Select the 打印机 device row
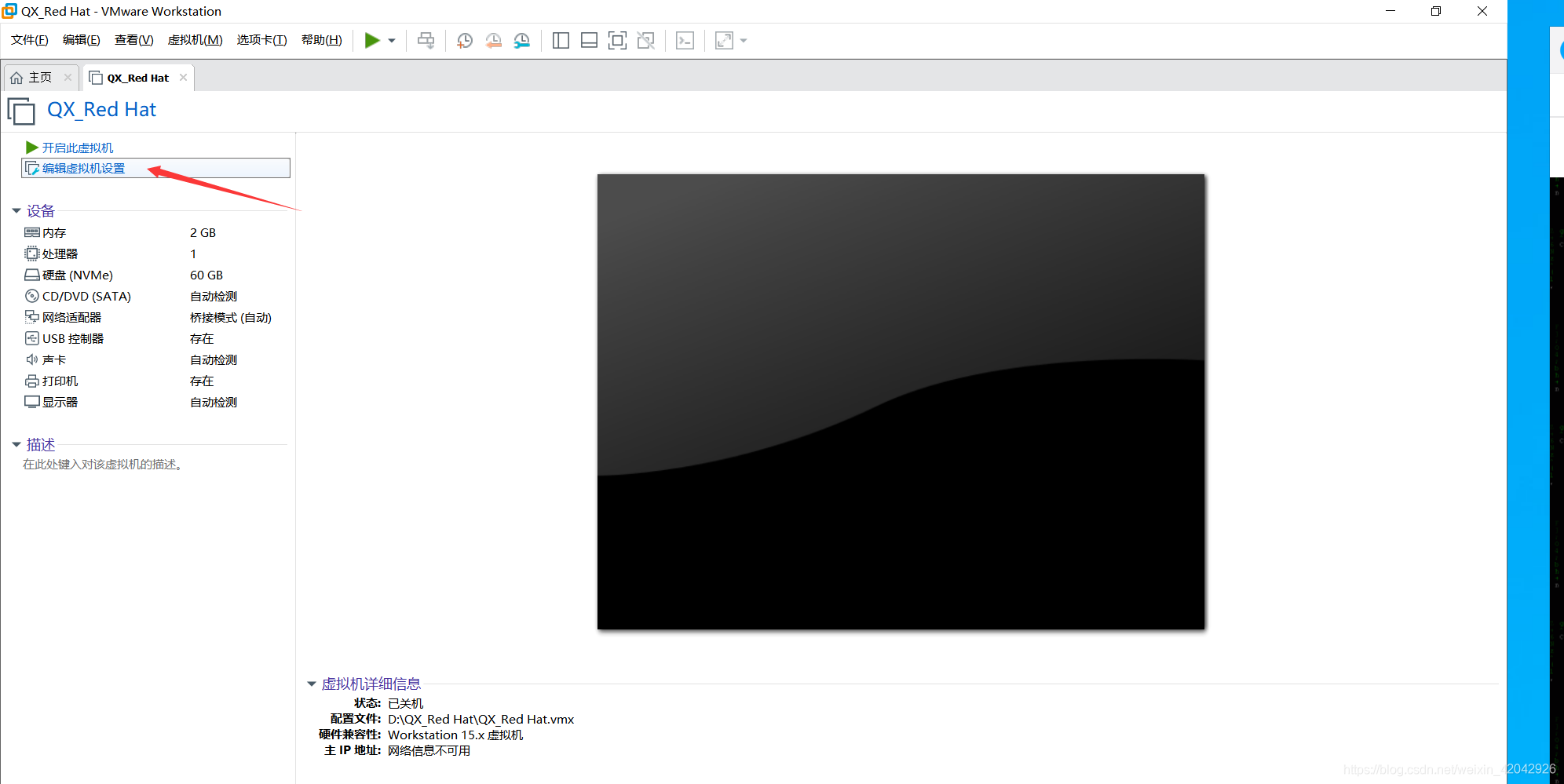1564x784 pixels. pos(155,381)
